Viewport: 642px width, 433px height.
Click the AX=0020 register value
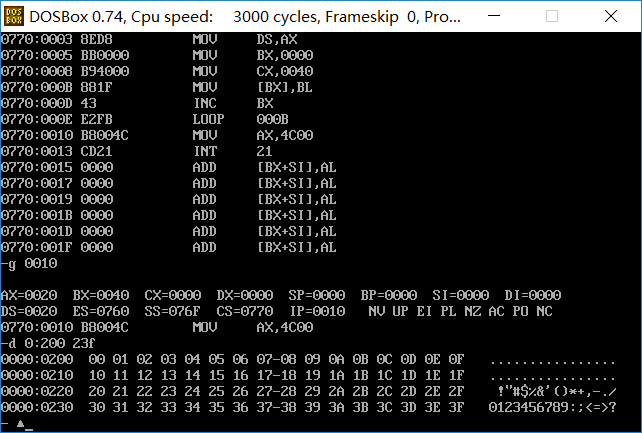click(29, 295)
